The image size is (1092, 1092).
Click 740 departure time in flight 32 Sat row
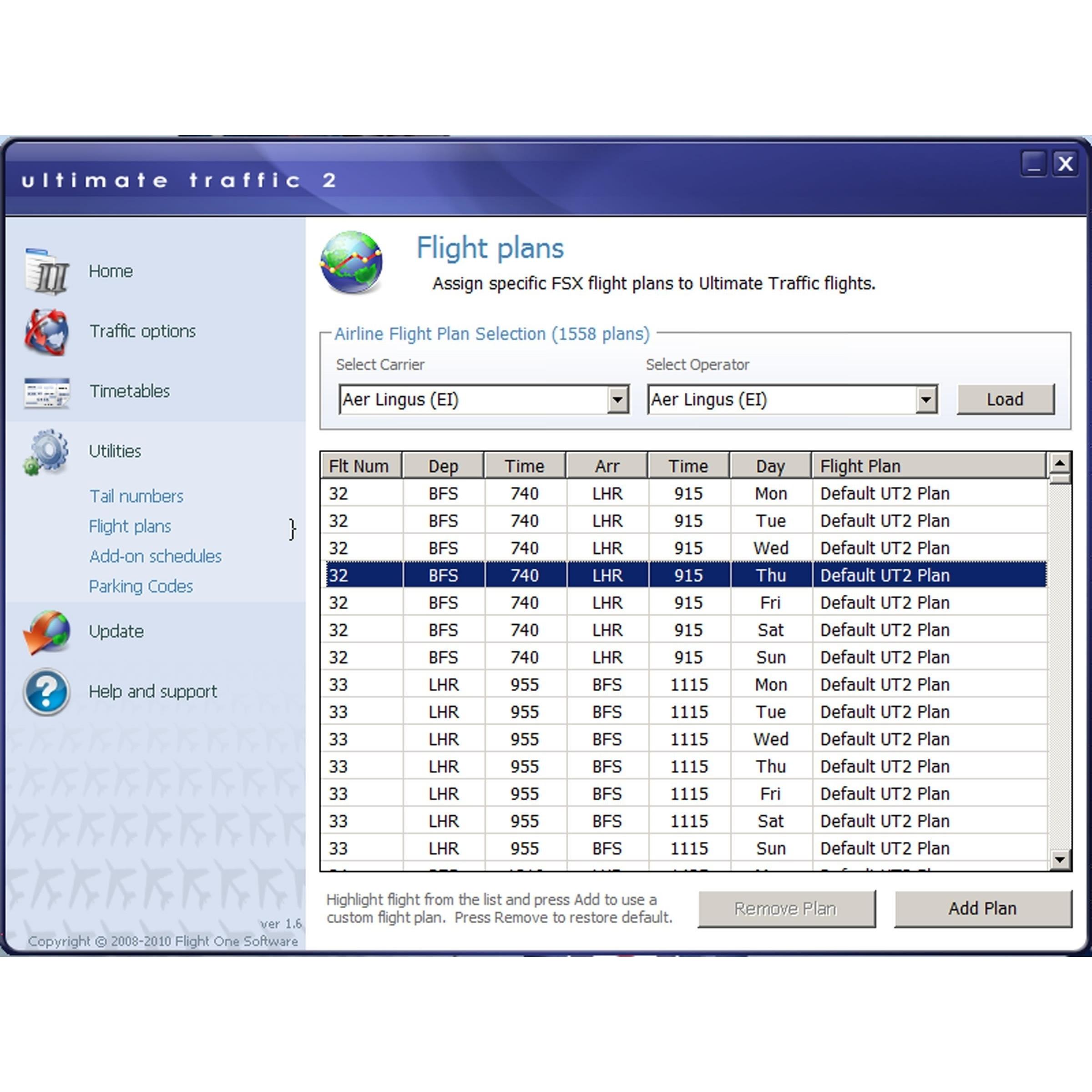(x=525, y=630)
